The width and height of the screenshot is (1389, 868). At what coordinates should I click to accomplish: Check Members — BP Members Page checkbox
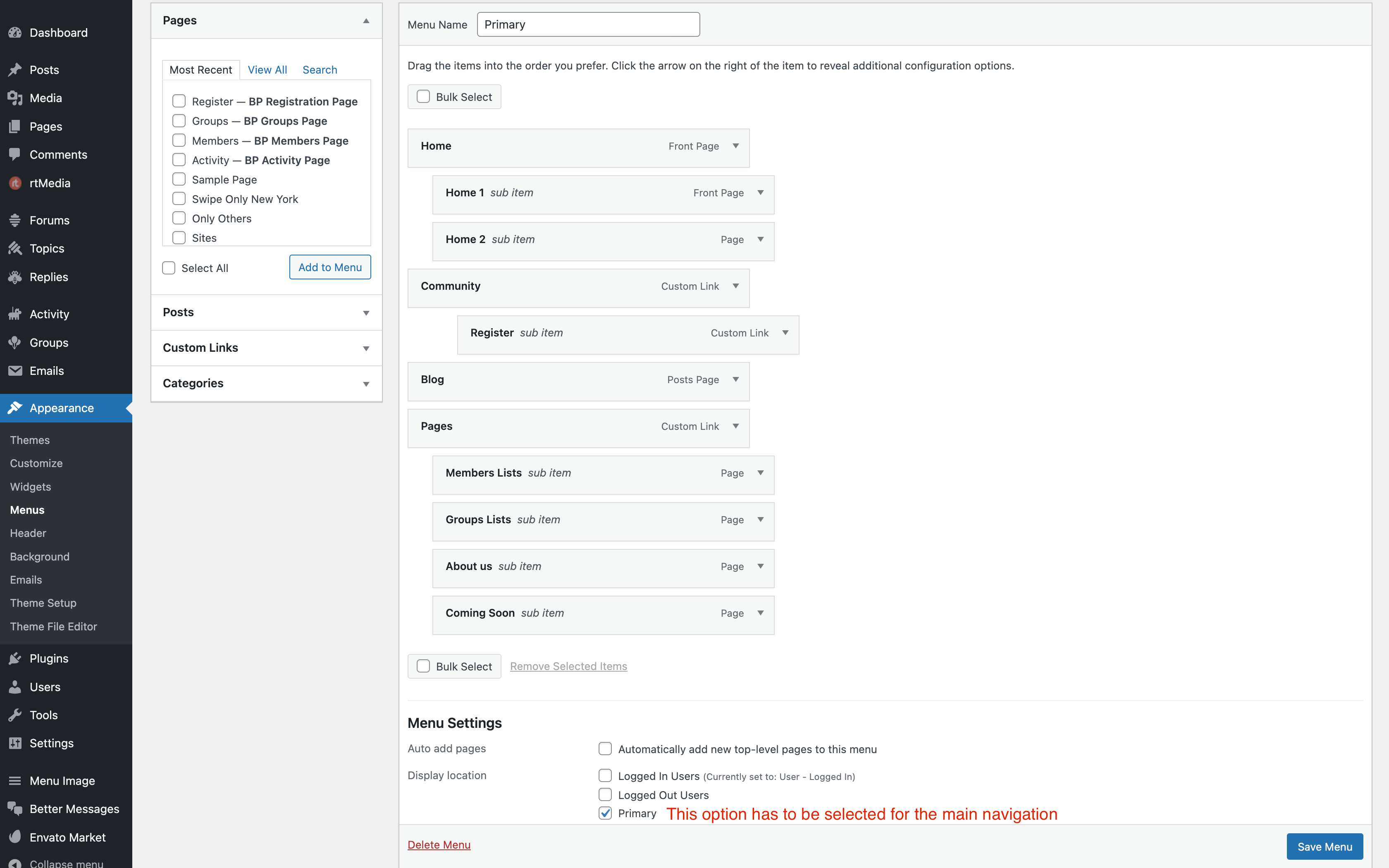[179, 140]
